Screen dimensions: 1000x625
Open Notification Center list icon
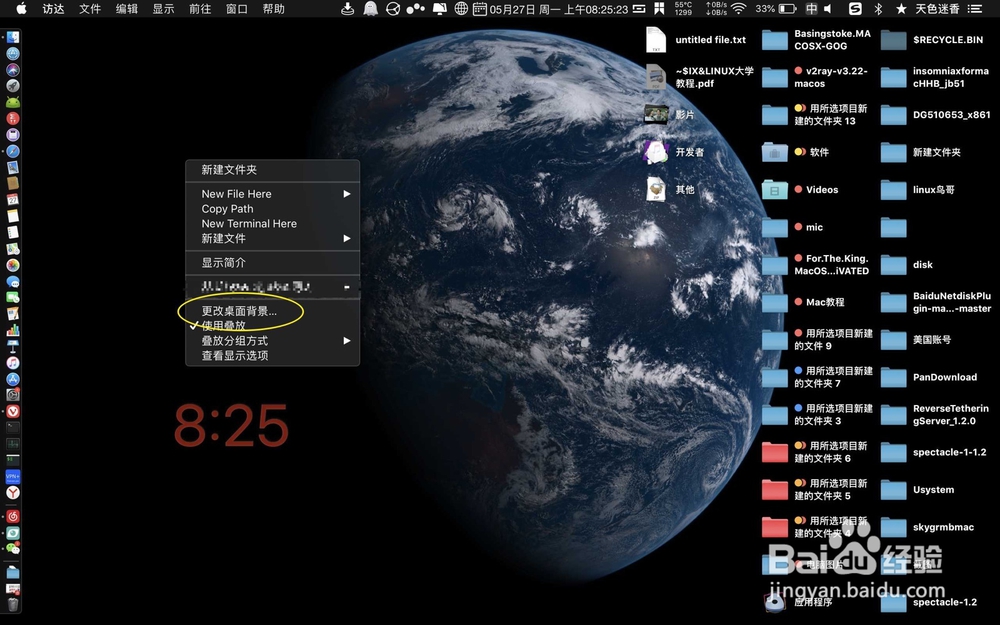(974, 9)
